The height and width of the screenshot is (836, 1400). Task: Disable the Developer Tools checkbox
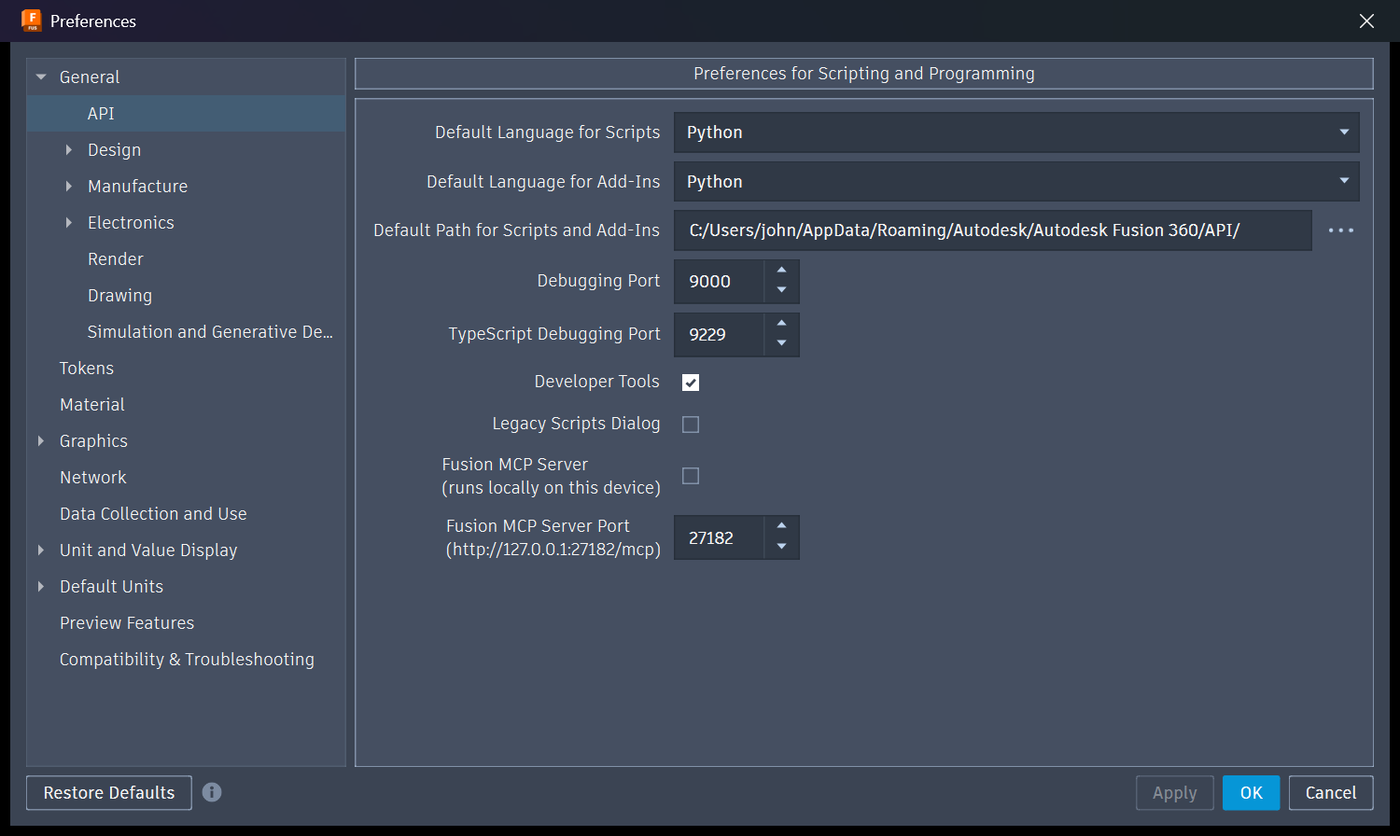pyautogui.click(x=690, y=382)
